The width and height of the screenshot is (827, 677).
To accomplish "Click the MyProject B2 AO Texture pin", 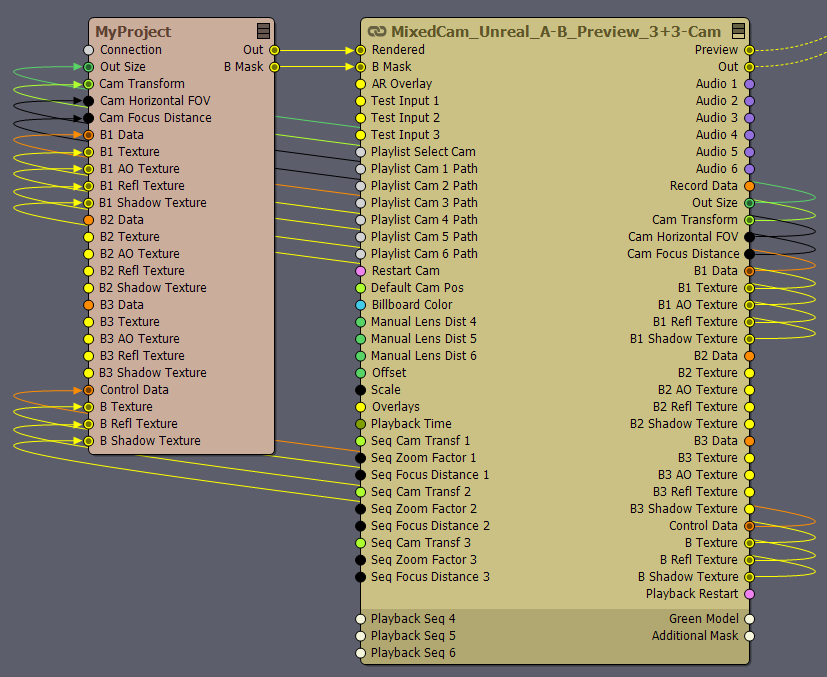I will [x=89, y=254].
